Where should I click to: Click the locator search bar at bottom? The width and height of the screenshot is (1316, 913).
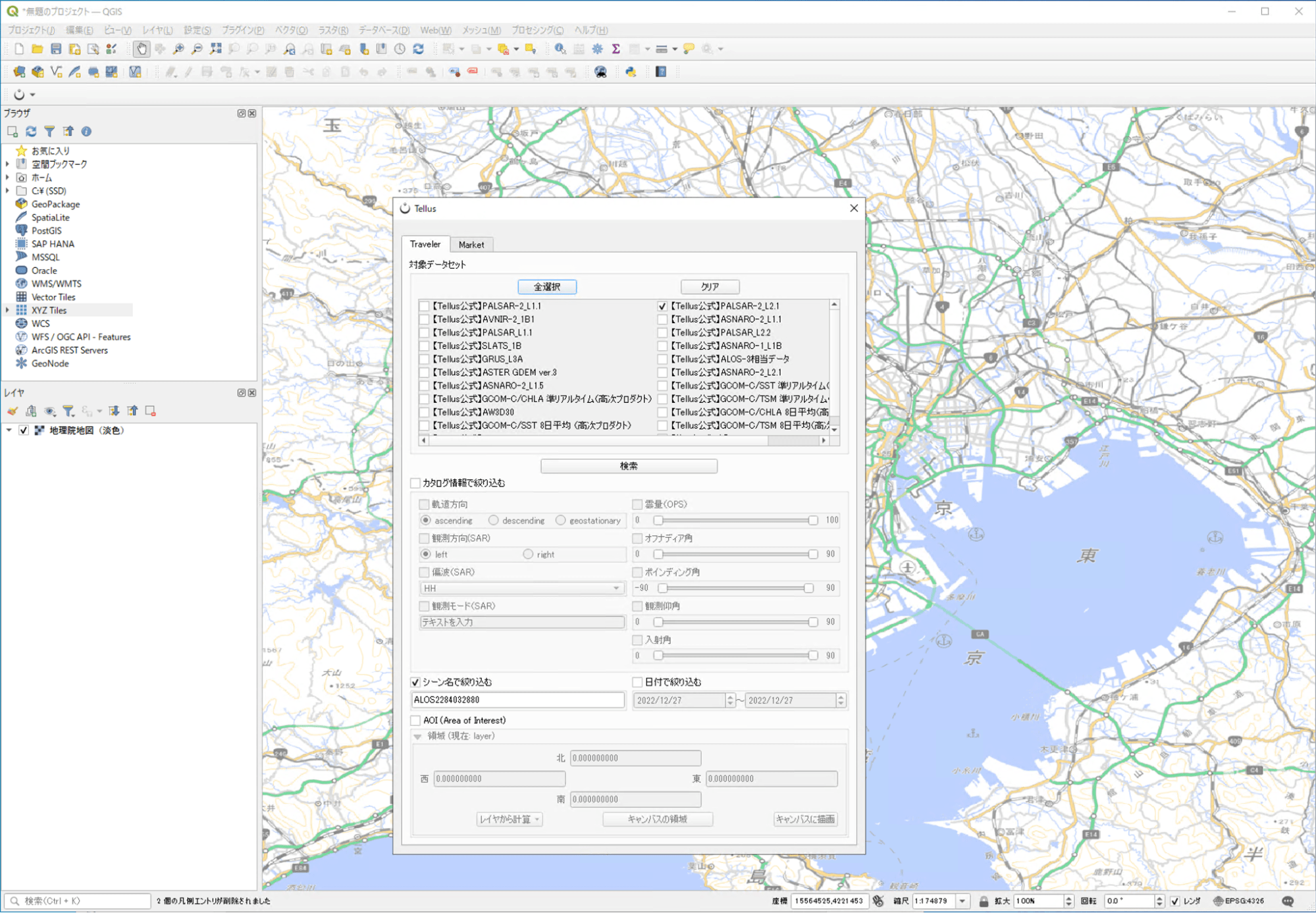tap(78, 901)
